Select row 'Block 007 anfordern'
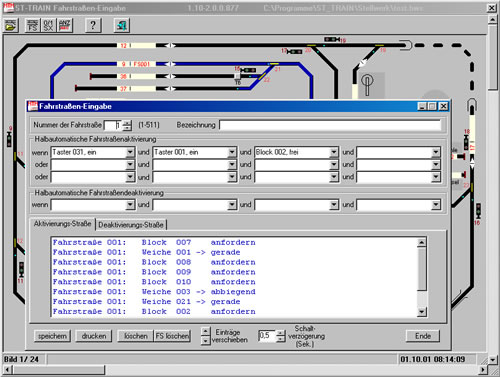This screenshot has width=500, height=377. 154,242
